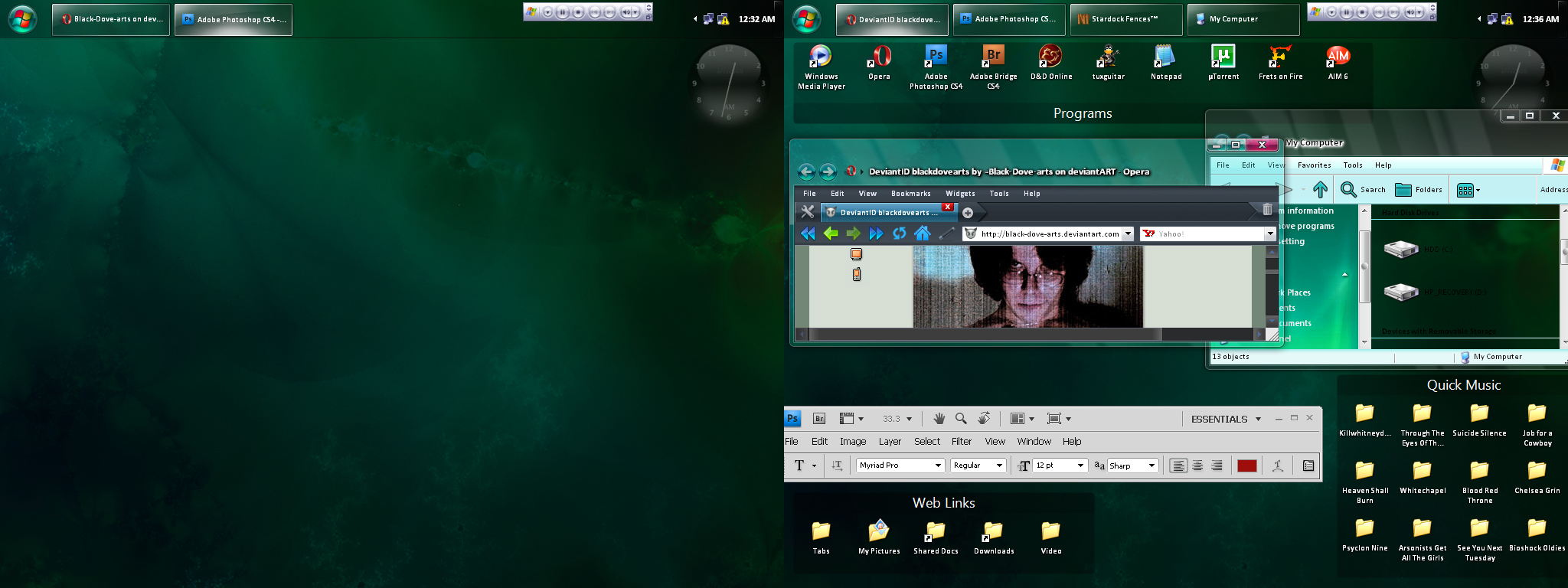1568x588 pixels.
Task: Open Opera's panel wrench icon
Action: 807,212
